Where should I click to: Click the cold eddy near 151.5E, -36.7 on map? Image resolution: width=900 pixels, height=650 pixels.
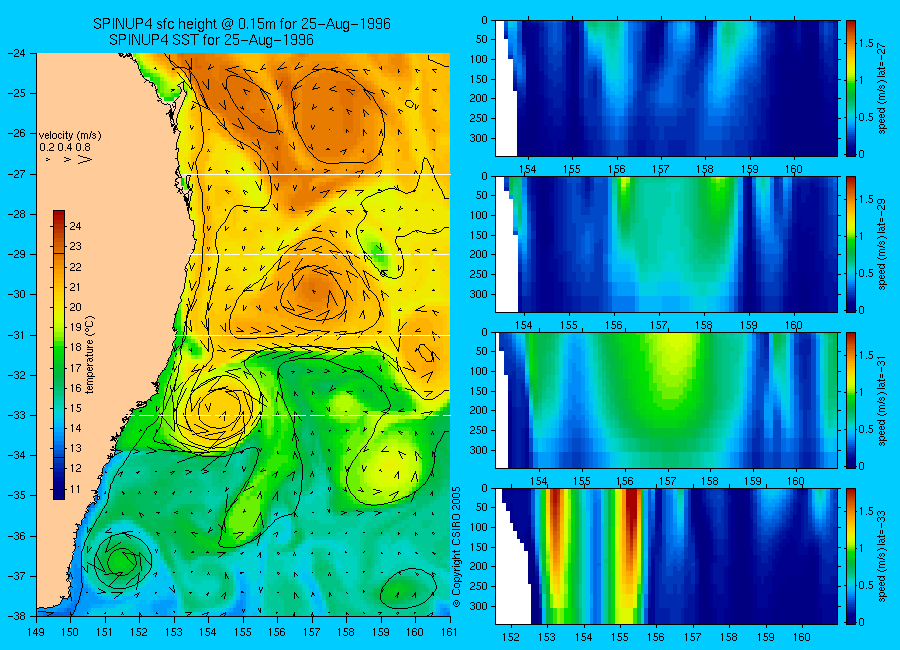(122, 560)
